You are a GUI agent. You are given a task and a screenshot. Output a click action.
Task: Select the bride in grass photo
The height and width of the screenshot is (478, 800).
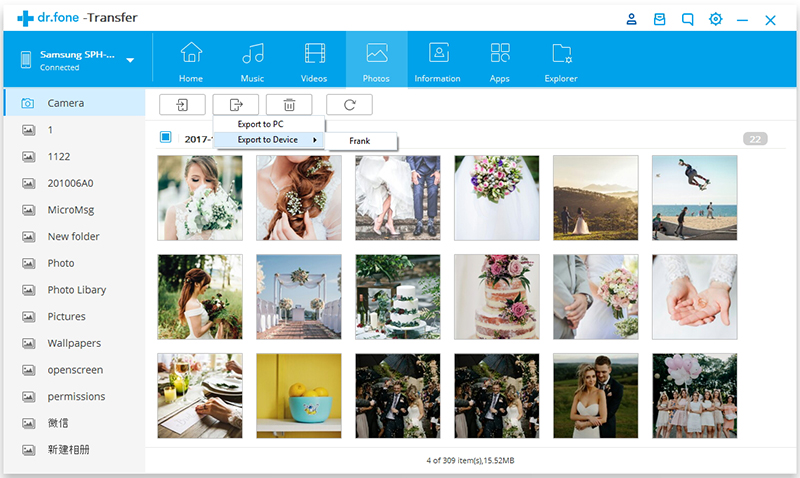(x=200, y=297)
